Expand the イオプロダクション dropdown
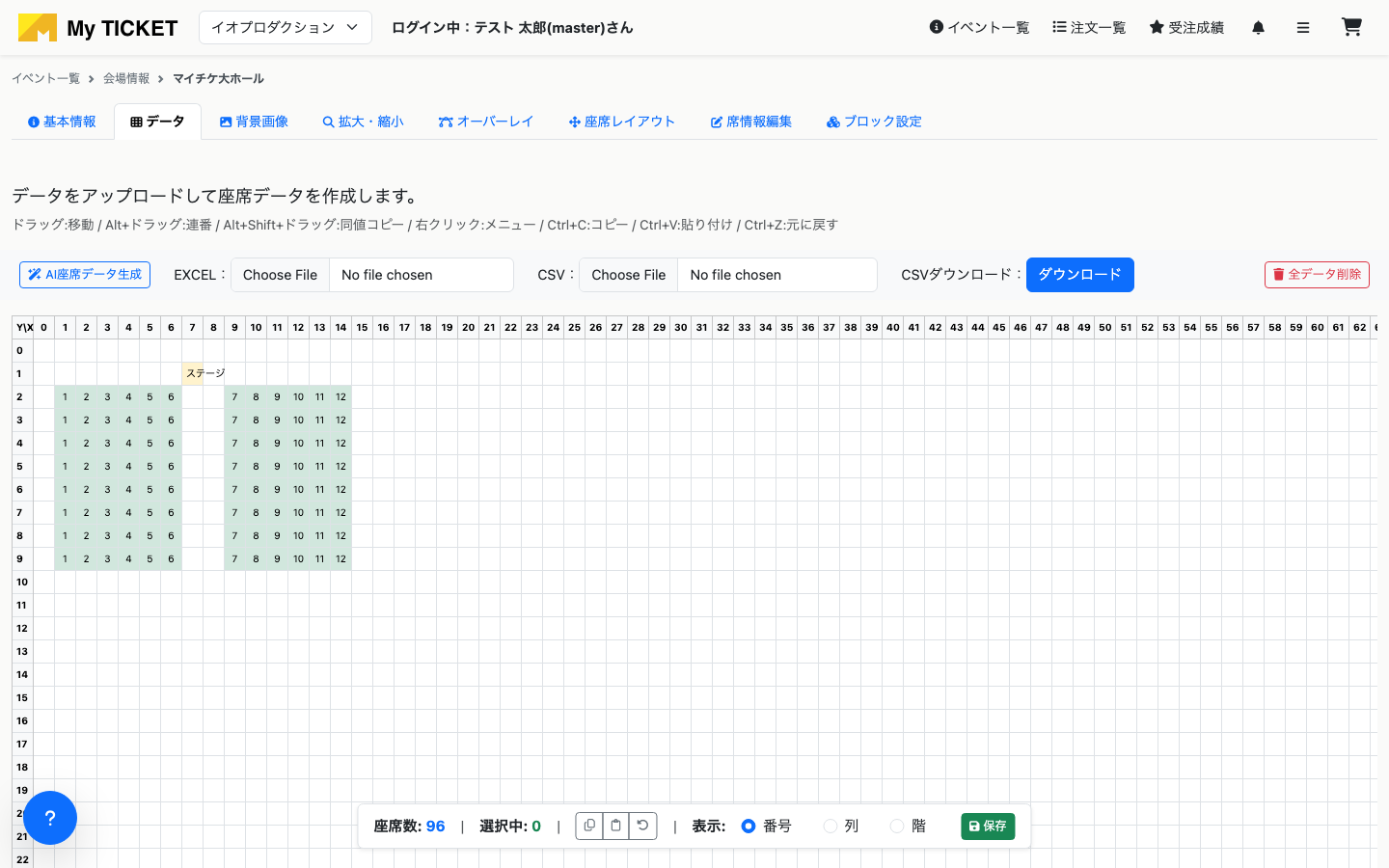 click(x=286, y=27)
